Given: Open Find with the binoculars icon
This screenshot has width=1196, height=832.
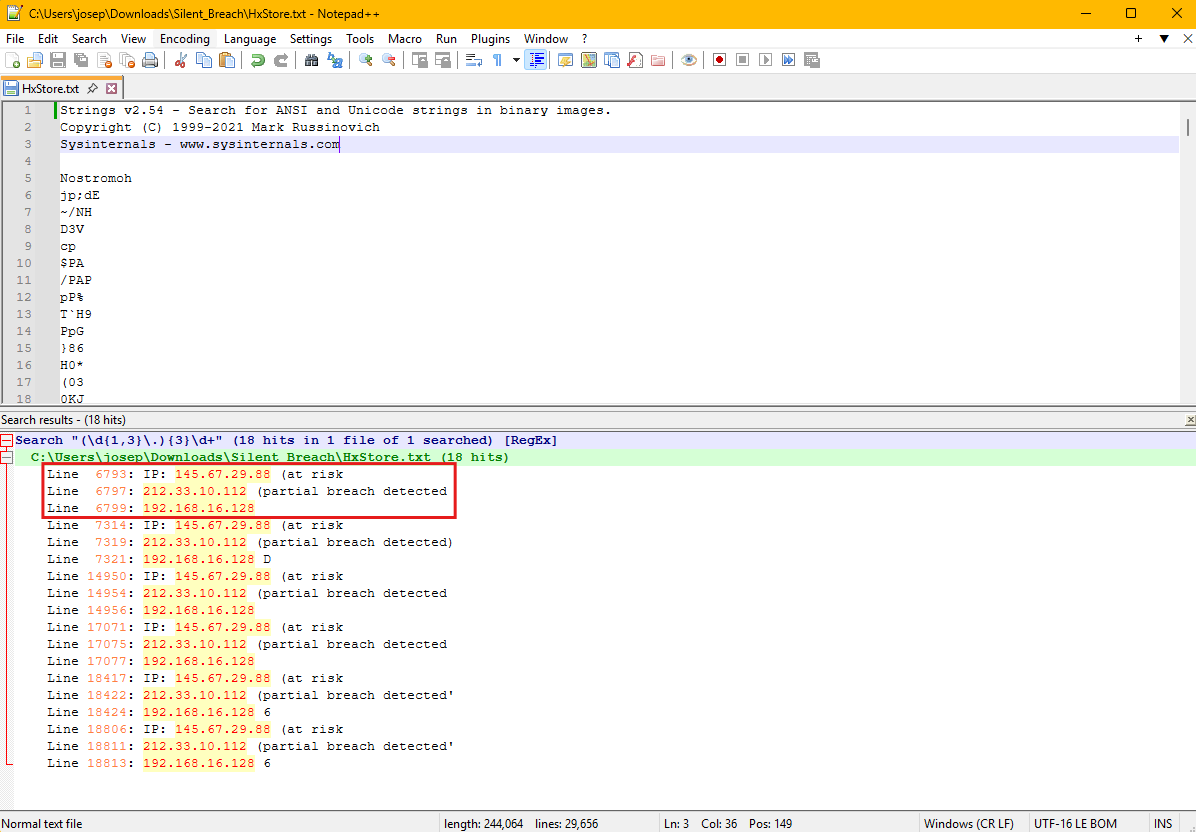Looking at the screenshot, I should 312,61.
